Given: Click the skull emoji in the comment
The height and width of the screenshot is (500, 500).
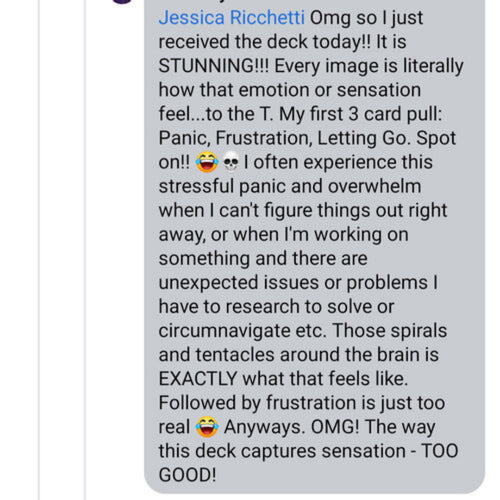Looking at the screenshot, I should (231, 162).
